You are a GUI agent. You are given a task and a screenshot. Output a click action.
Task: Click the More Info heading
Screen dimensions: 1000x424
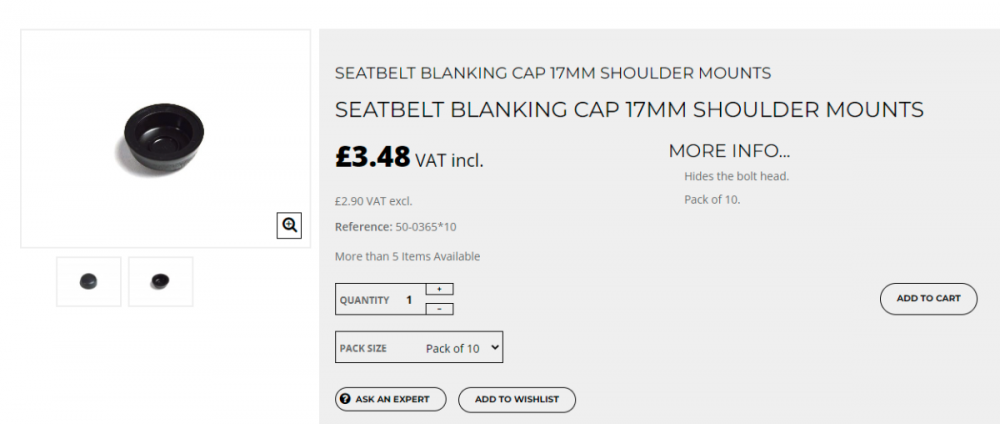coord(729,151)
